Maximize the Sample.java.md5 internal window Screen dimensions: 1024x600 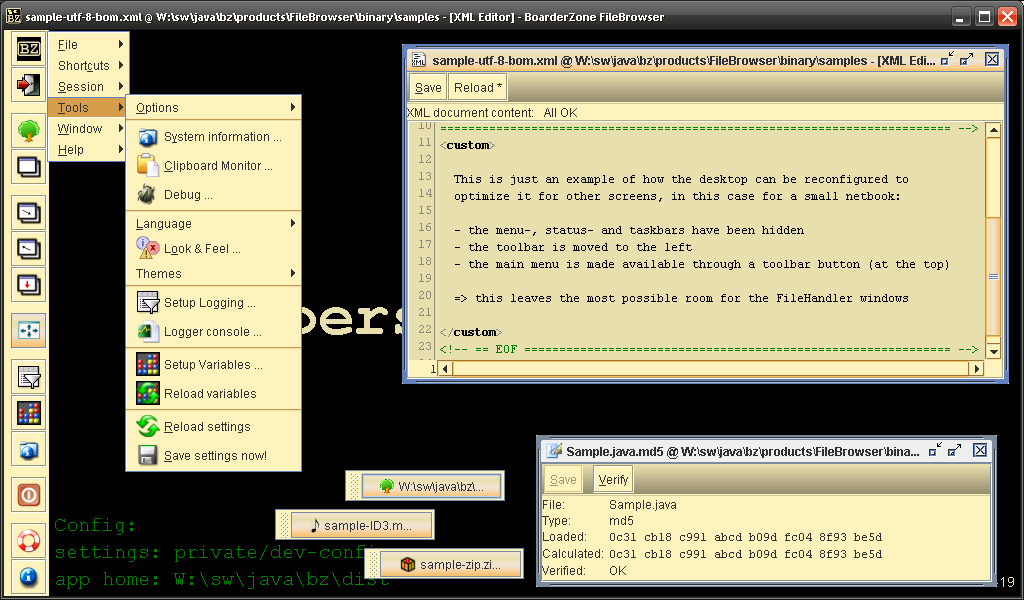pos(955,450)
